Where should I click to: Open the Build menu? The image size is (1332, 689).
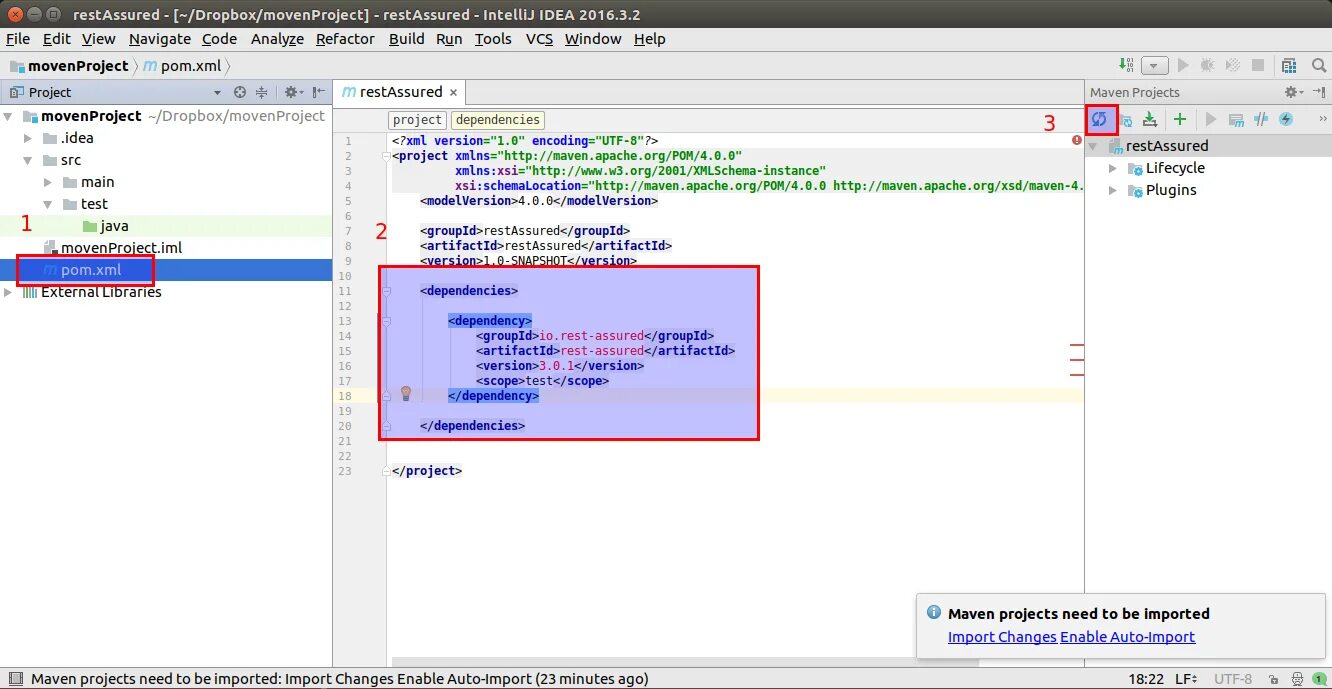click(x=407, y=39)
